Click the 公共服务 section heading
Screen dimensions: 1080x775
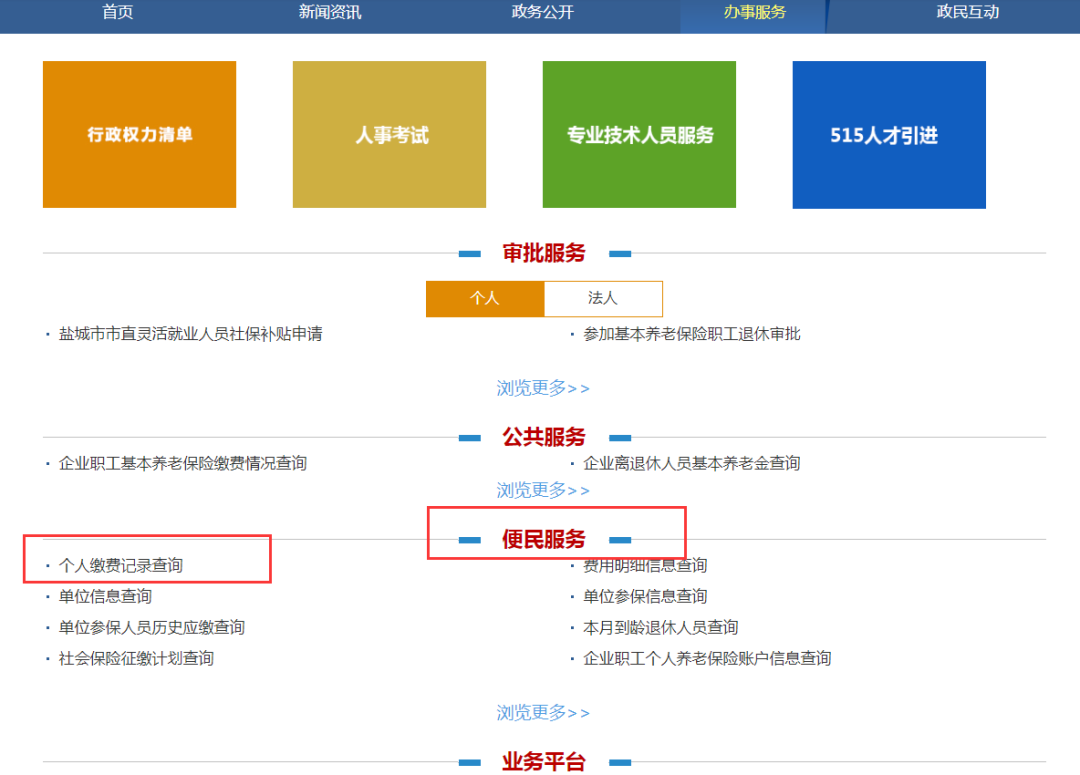543,437
